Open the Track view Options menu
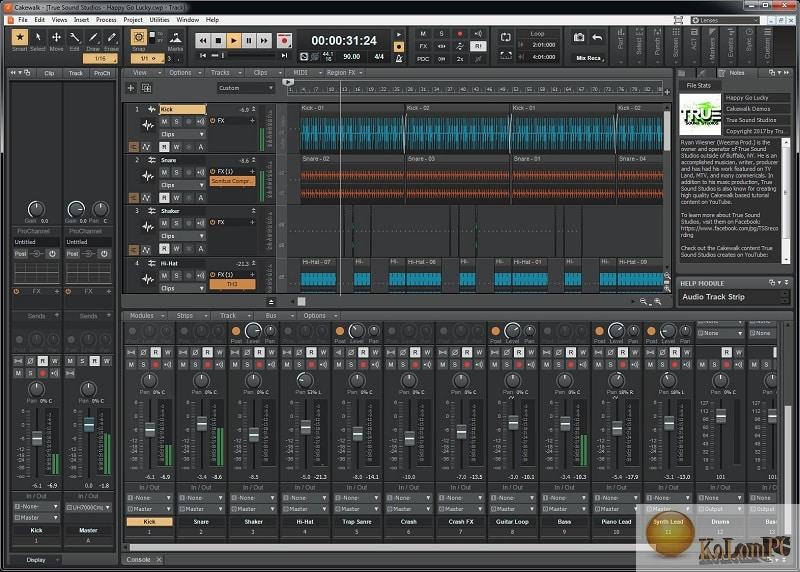The width and height of the screenshot is (800, 572). pyautogui.click(x=184, y=73)
